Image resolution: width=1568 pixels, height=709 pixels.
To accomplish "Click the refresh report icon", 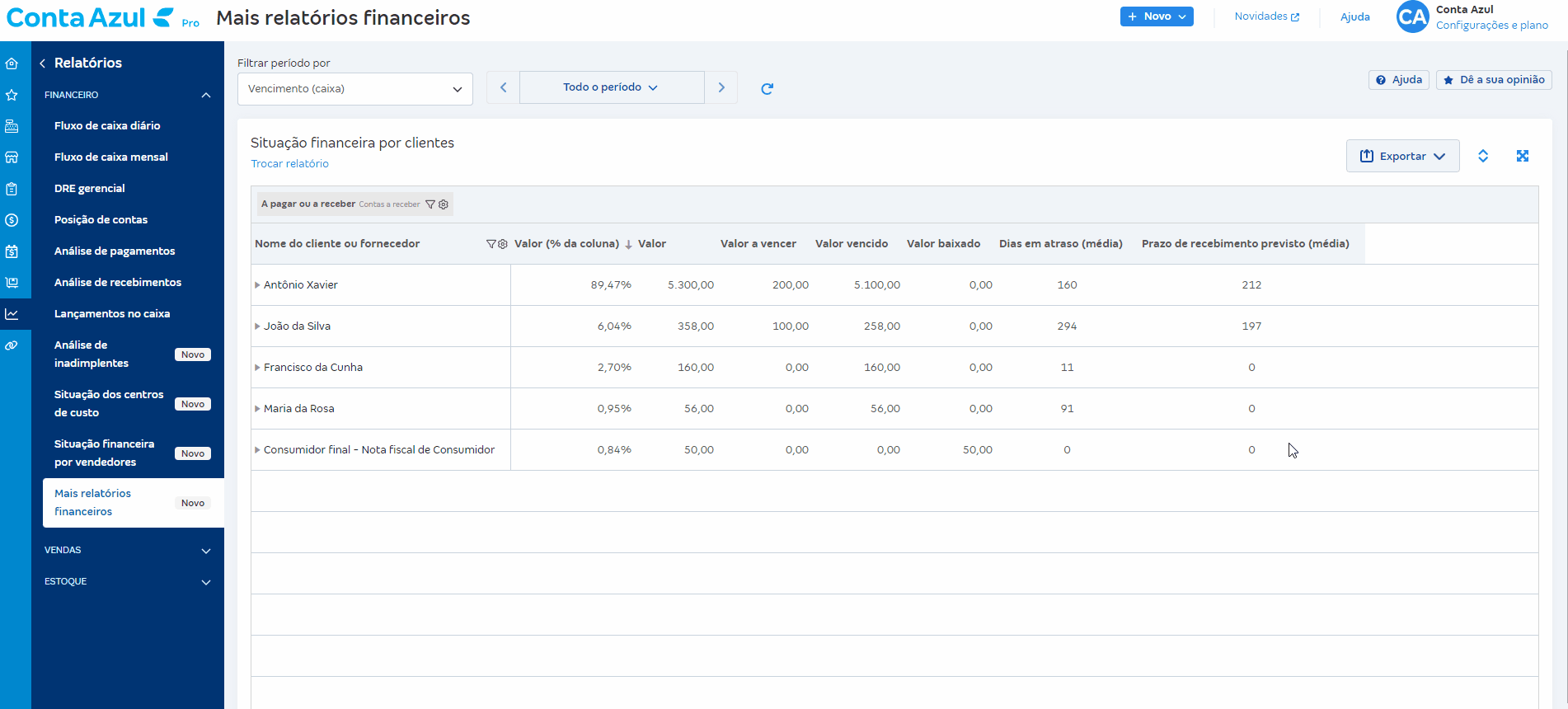I will click(767, 88).
